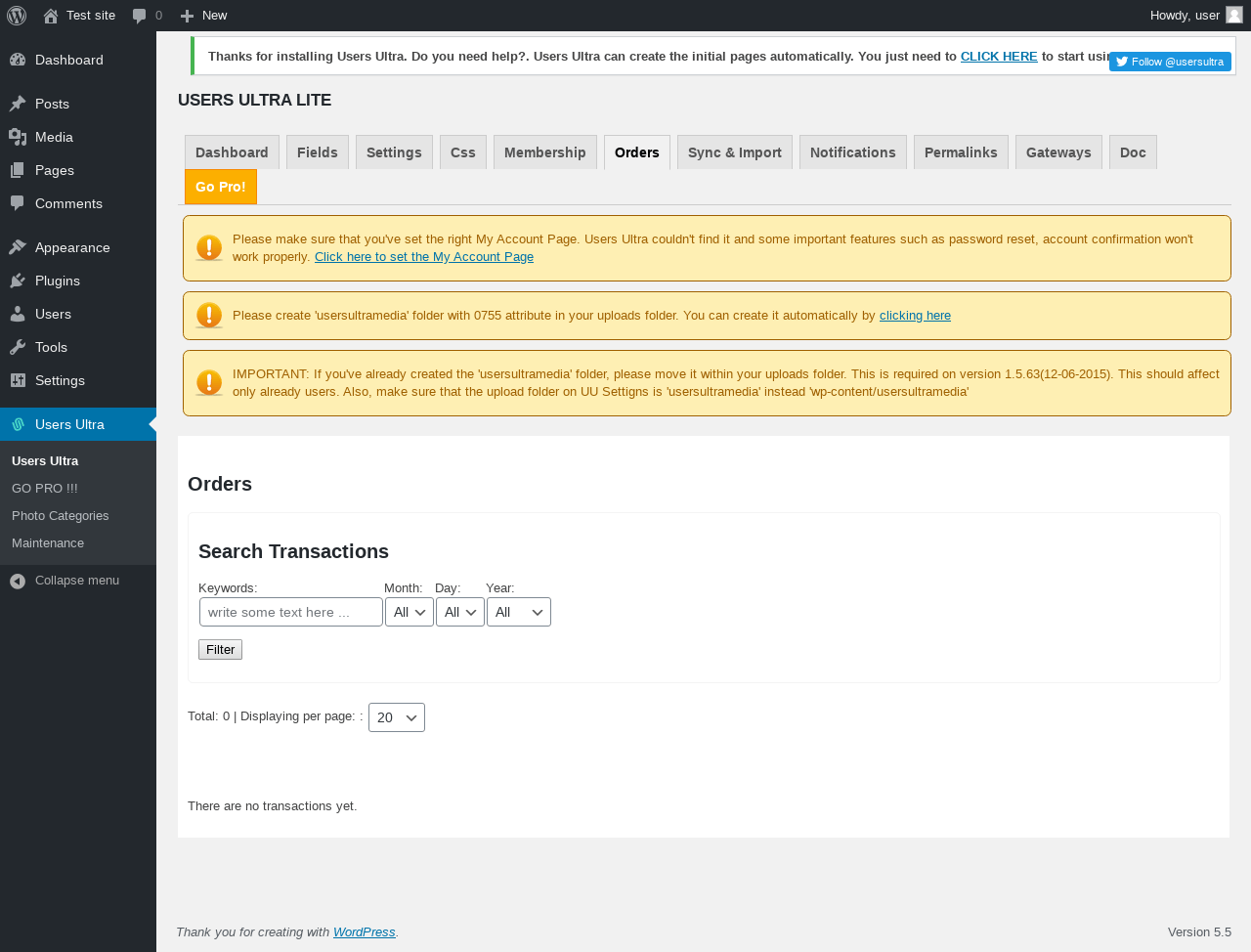The width and height of the screenshot is (1251, 952).
Task: Open the plugin Settings tab
Action: (394, 152)
